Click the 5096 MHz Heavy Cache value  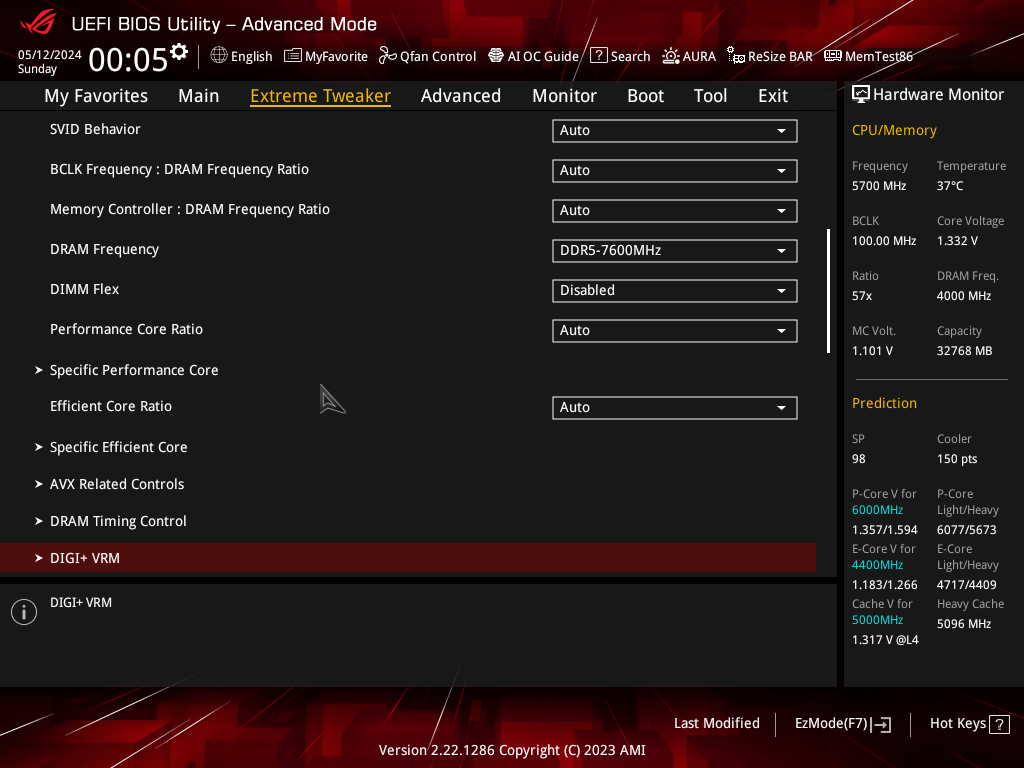(964, 624)
